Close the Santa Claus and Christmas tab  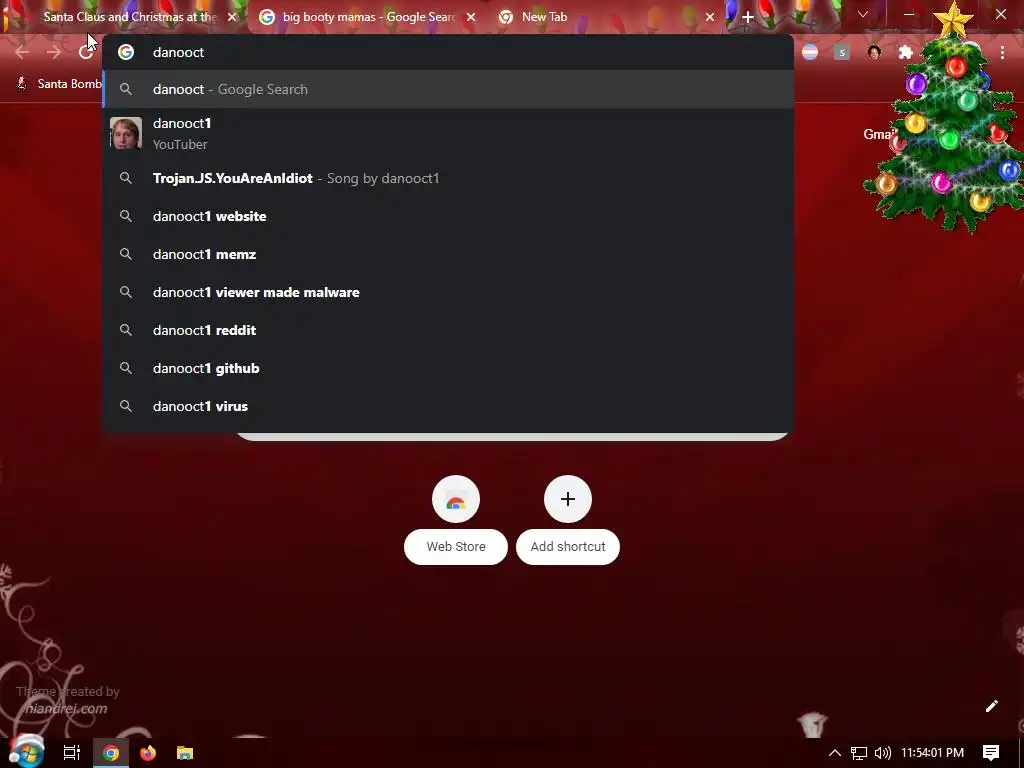232,17
